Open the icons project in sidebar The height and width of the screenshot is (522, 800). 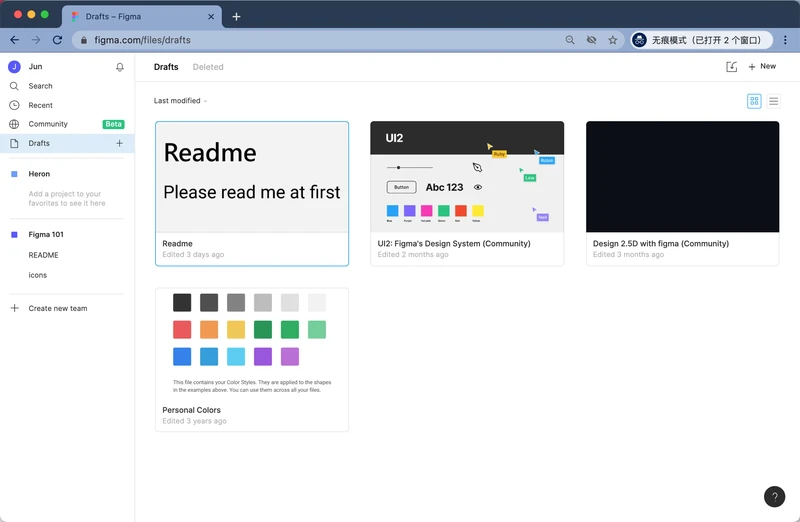pyautogui.click(x=38, y=275)
